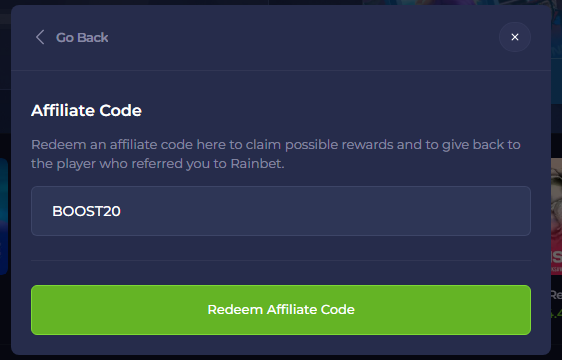
Task: Click the Affiliate Code heading
Action: [x=86, y=110]
